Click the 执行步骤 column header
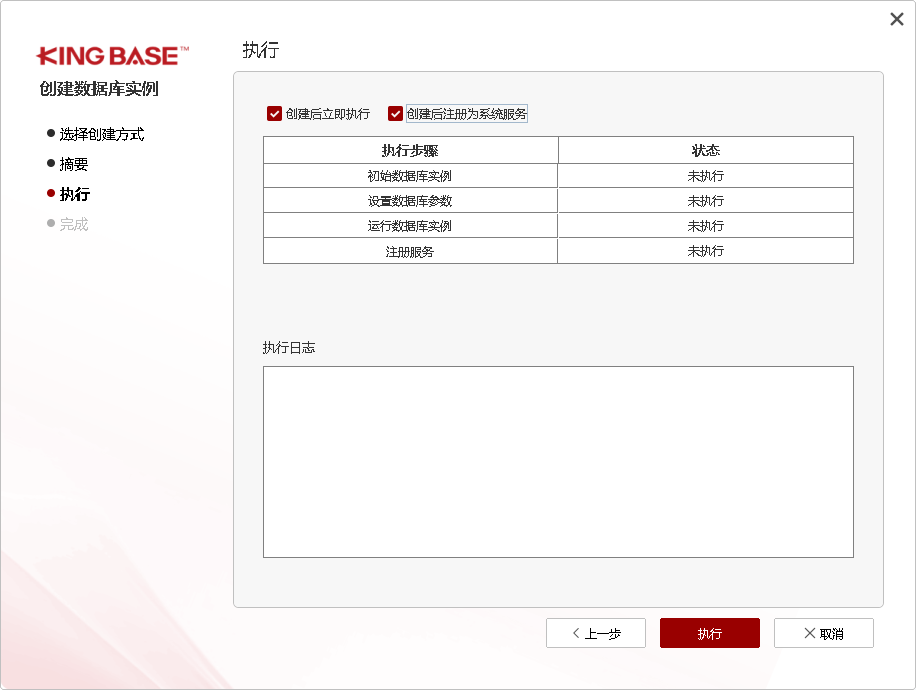This screenshot has height=690, width=916. tap(410, 150)
